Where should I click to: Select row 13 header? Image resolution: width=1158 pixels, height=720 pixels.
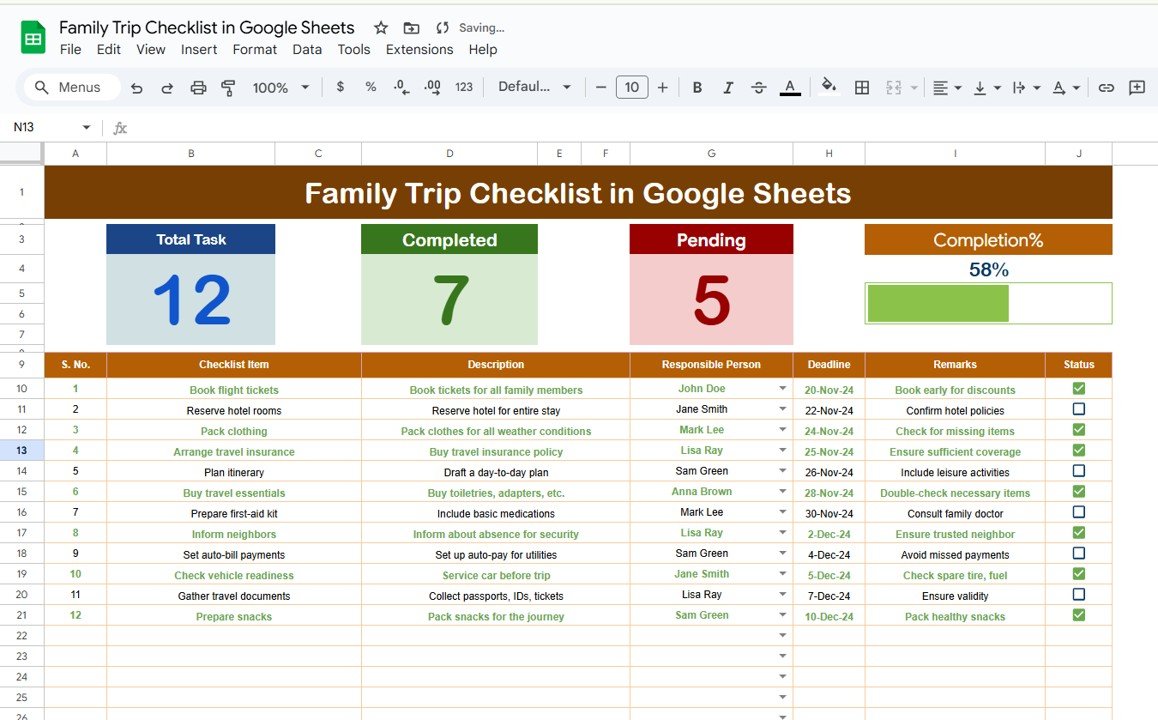21,450
